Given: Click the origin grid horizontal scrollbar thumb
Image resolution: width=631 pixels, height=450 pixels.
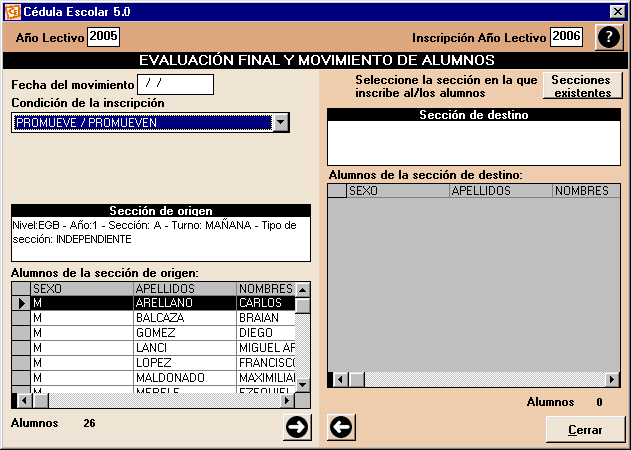Looking at the screenshot, I should click(x=40, y=400).
